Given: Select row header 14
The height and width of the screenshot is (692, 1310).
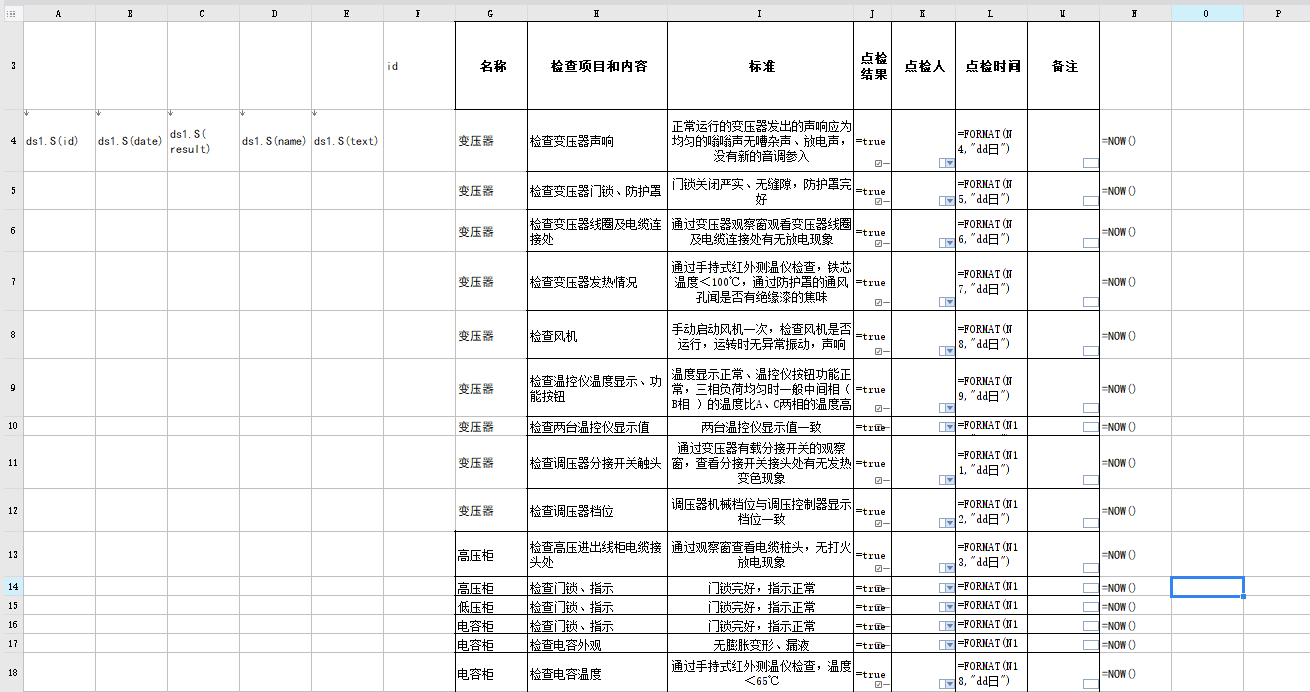Looking at the screenshot, I should (12, 586).
